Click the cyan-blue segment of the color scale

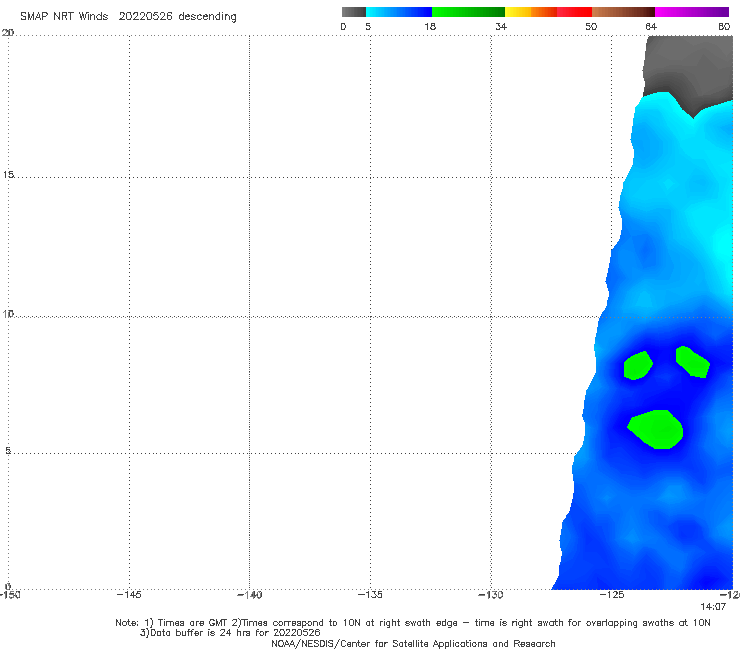pyautogui.click(x=399, y=12)
